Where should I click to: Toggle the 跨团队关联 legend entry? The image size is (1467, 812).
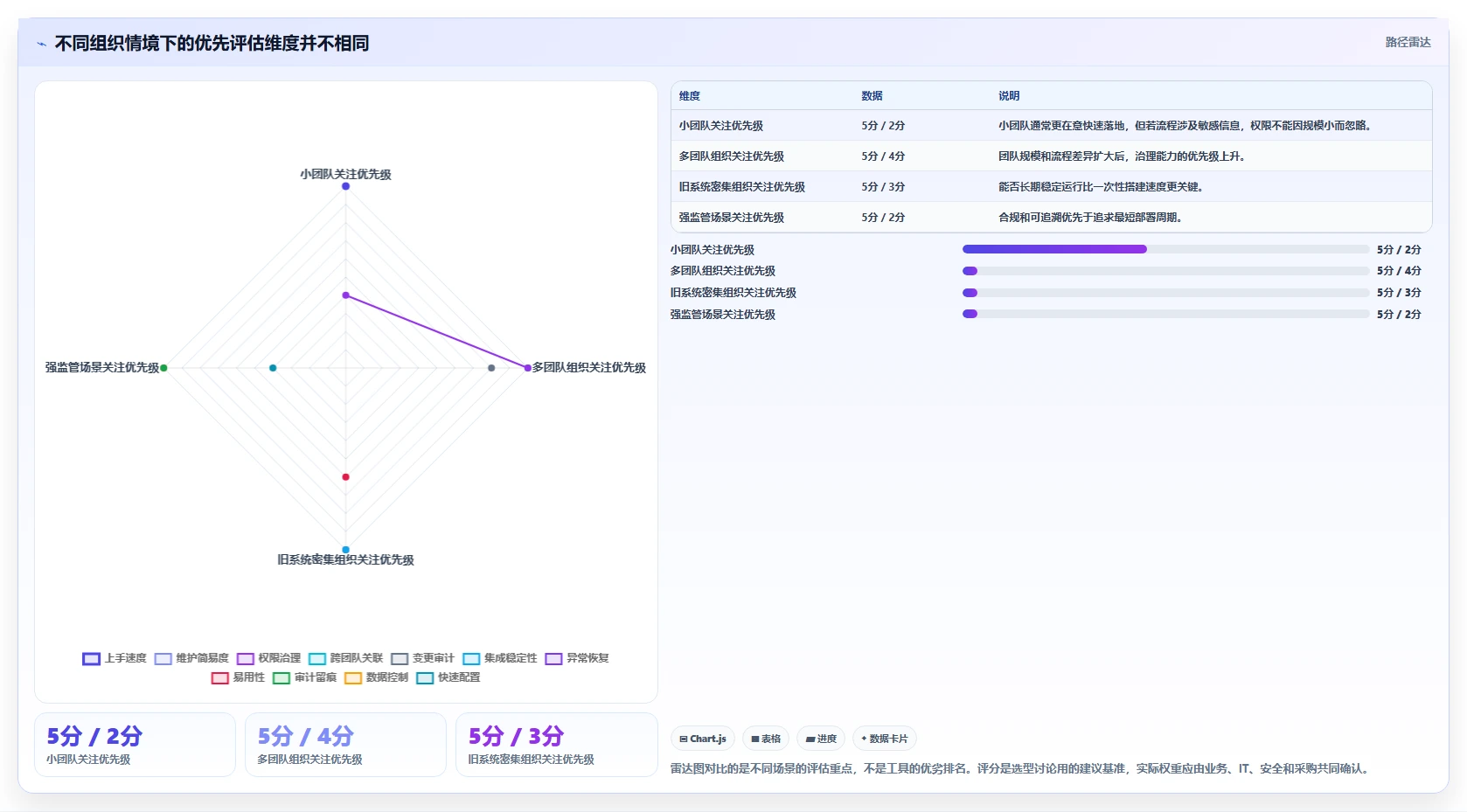tap(345, 658)
